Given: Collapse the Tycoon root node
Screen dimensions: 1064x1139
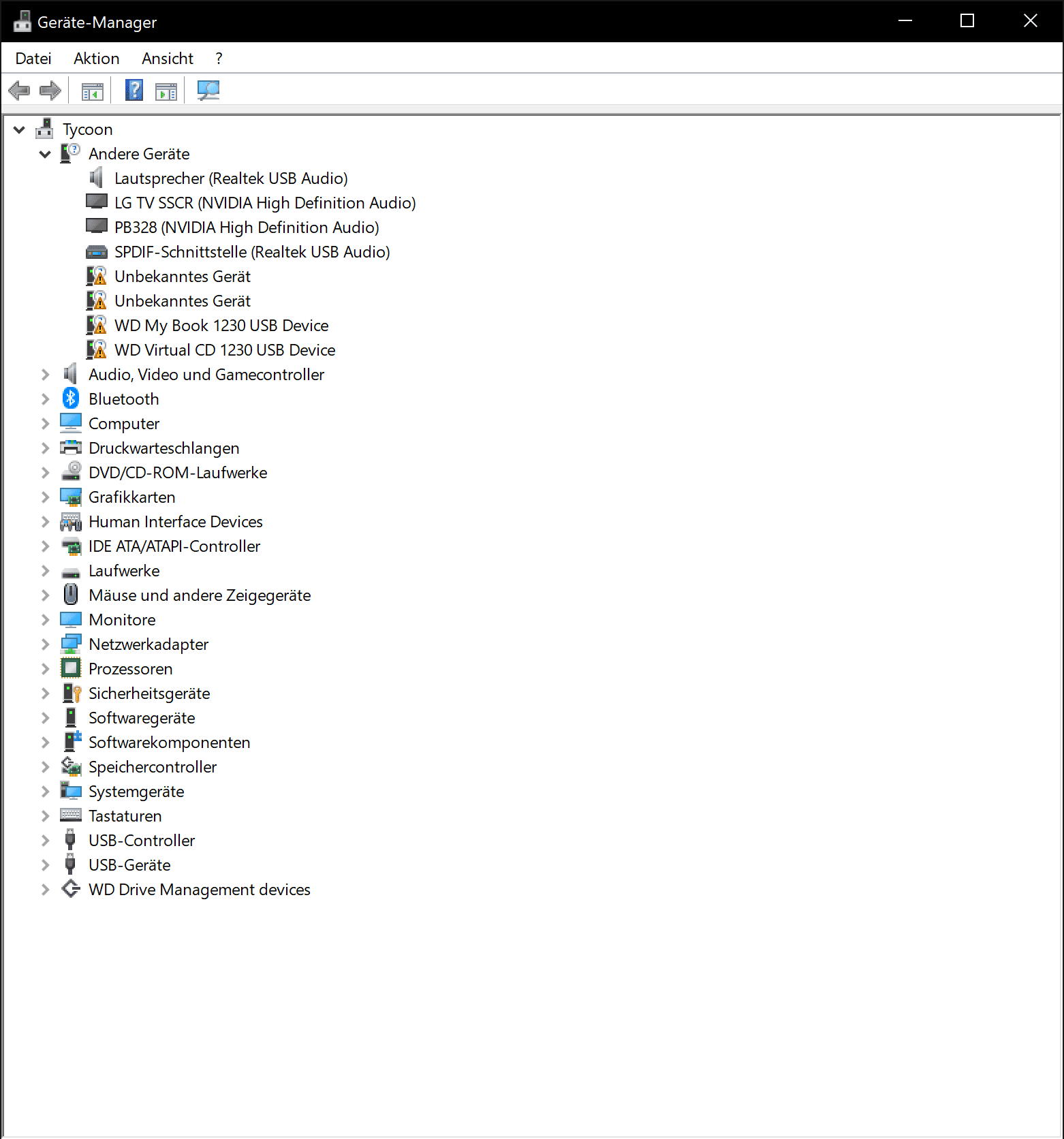Looking at the screenshot, I should point(19,129).
